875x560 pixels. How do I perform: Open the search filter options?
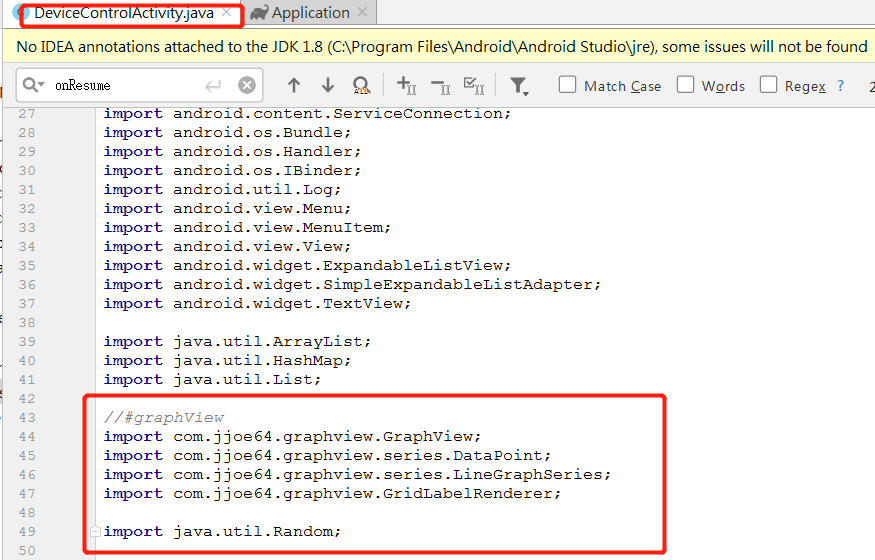click(519, 86)
